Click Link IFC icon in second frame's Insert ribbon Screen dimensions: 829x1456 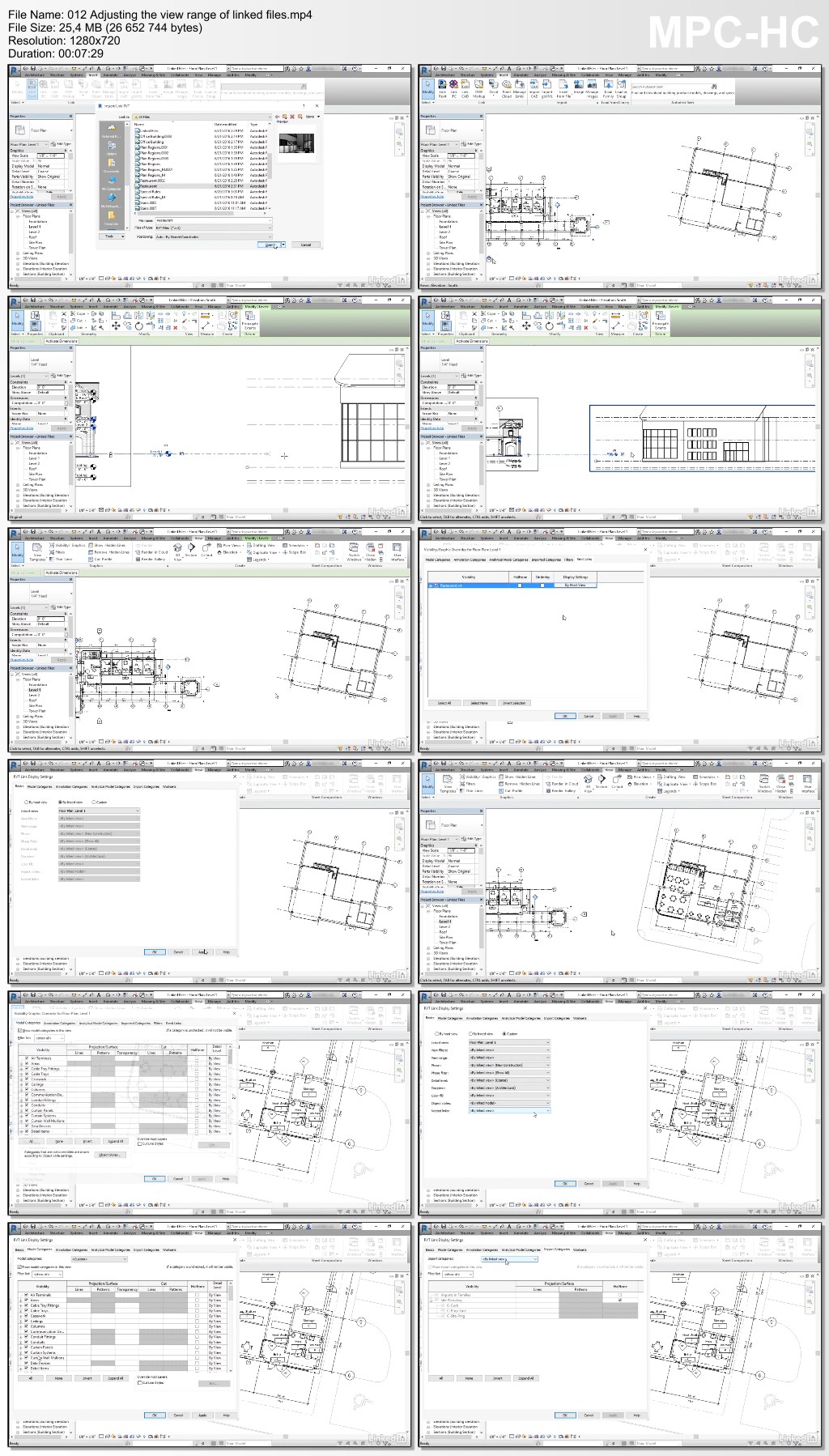point(453,87)
